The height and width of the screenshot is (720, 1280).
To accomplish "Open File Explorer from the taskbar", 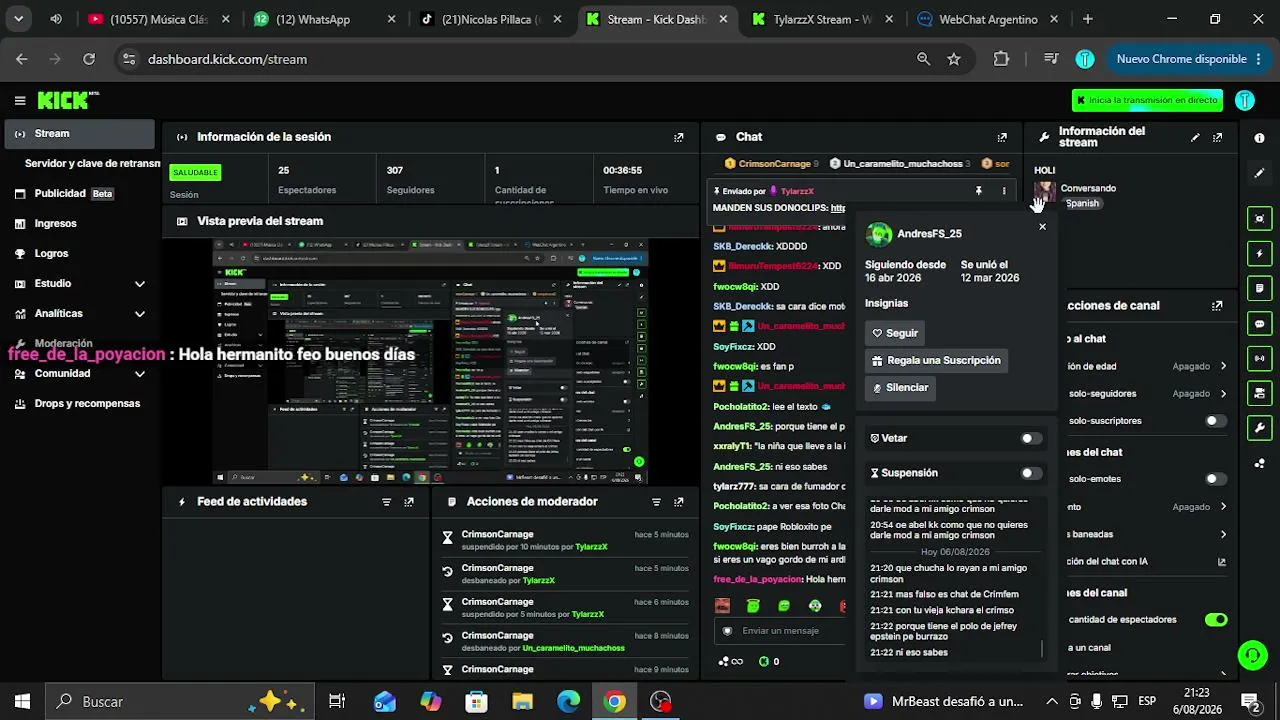I will coord(522,701).
